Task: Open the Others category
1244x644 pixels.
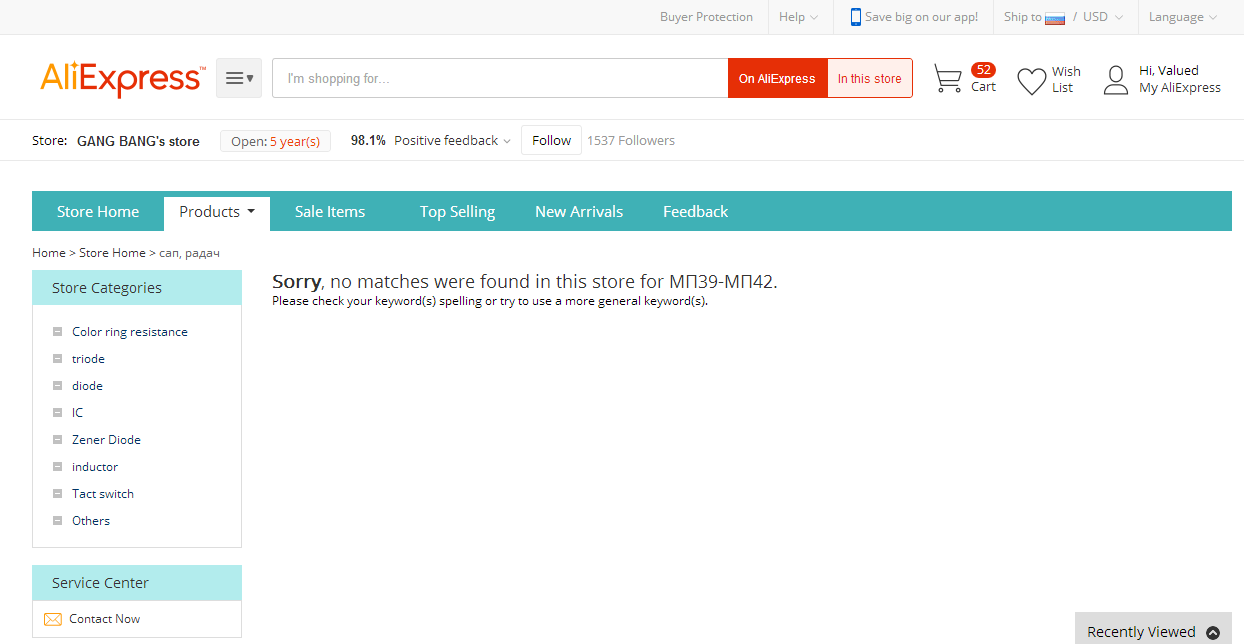Action: coord(91,521)
